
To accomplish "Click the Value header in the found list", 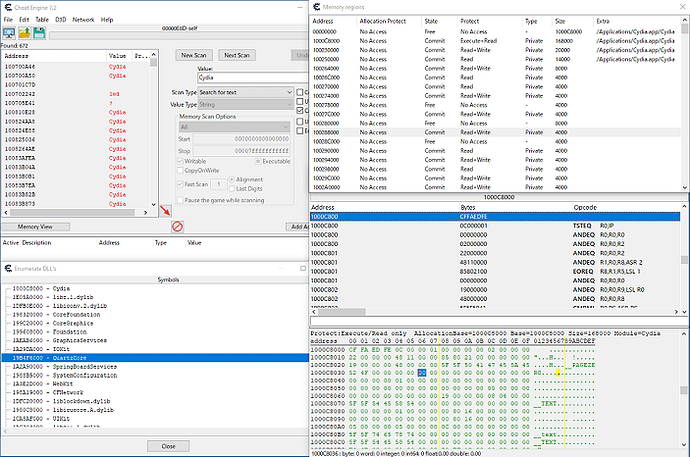I will tap(120, 56).
